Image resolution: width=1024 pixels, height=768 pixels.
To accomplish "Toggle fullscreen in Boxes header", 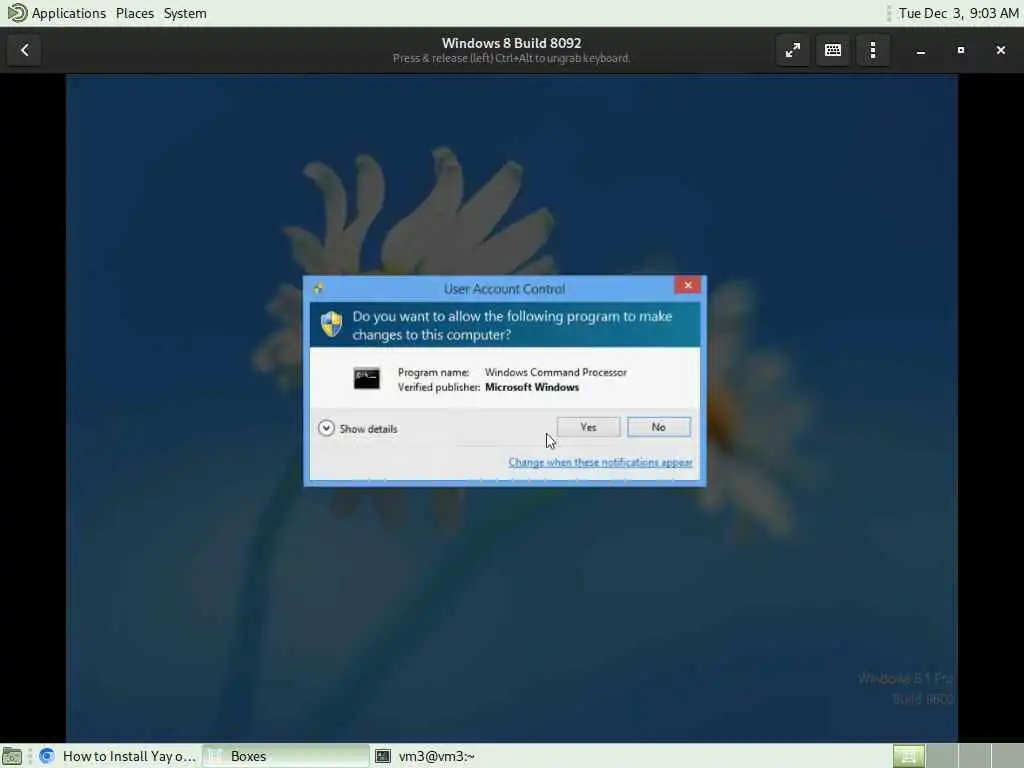I will [793, 50].
